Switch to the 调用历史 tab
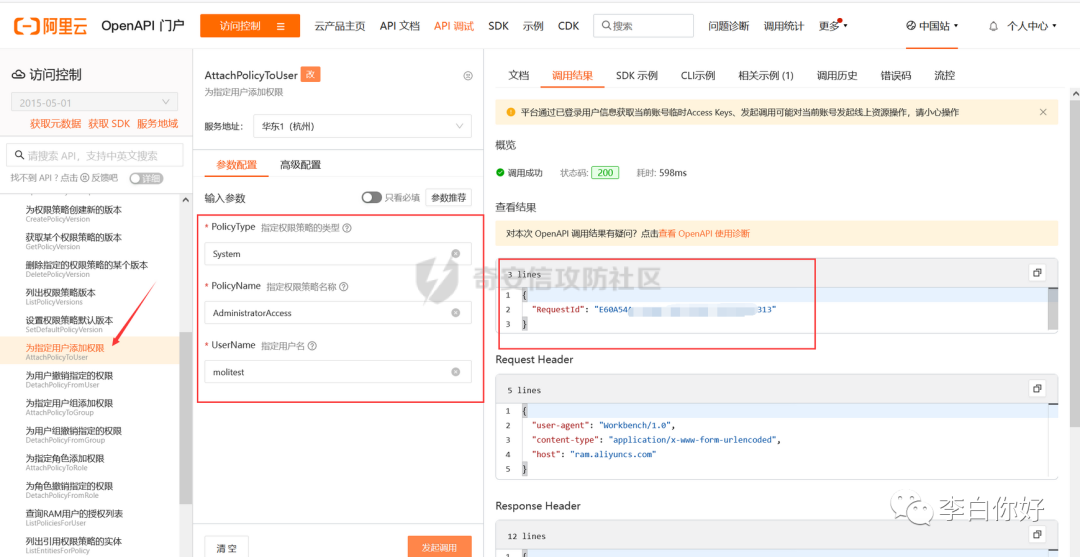The image size is (1080, 557). point(837,75)
